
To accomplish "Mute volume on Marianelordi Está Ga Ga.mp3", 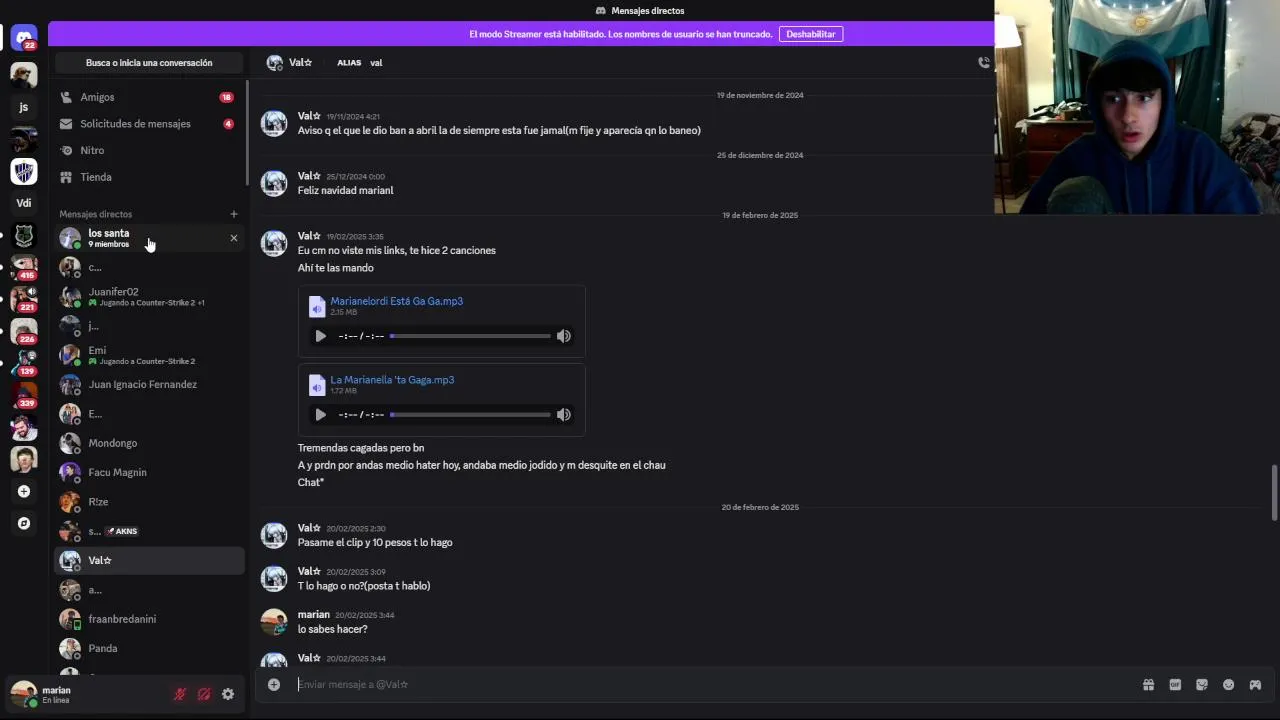I will pos(564,336).
